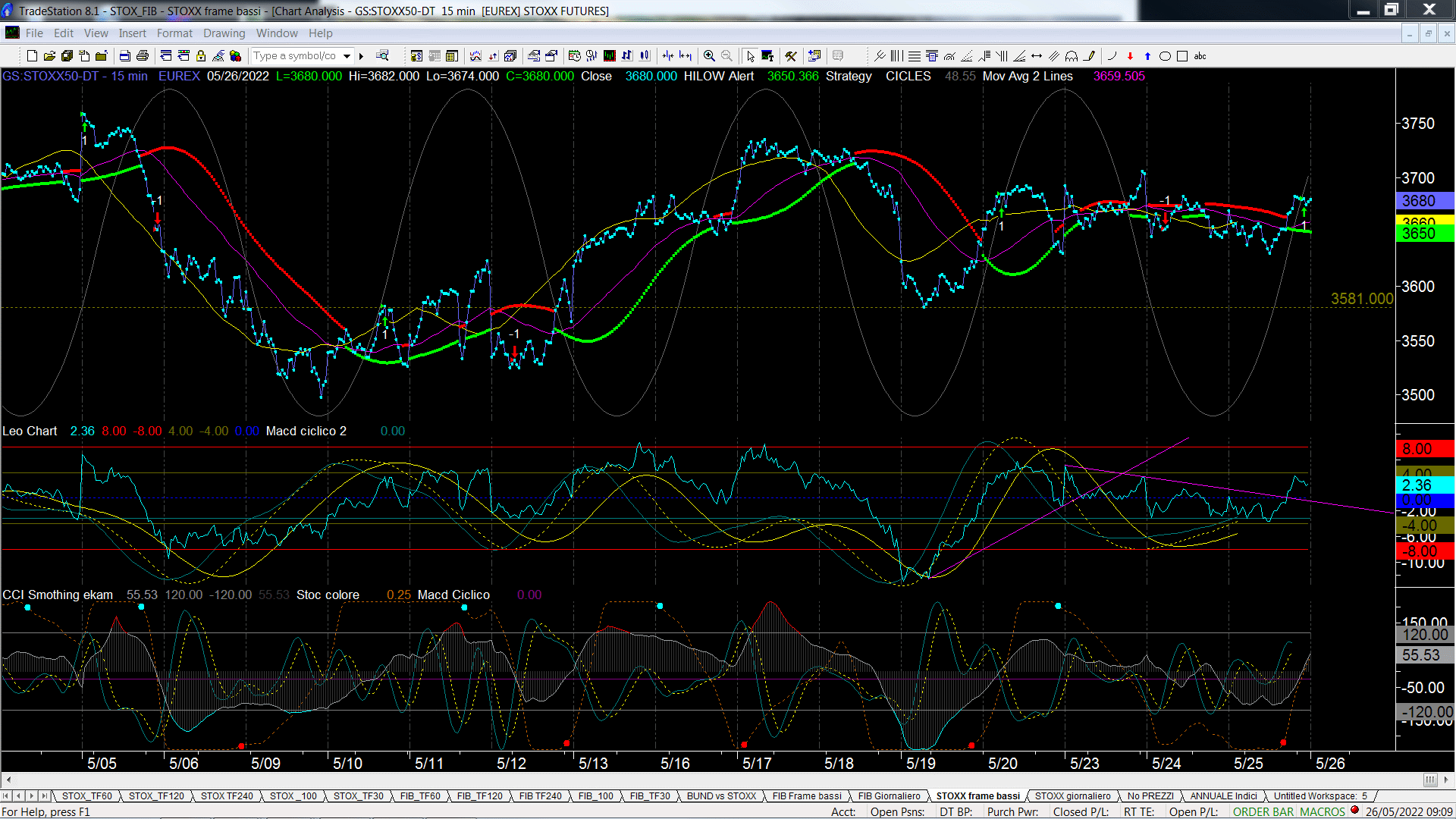Select the Zoom In magnifier tool

(709, 56)
